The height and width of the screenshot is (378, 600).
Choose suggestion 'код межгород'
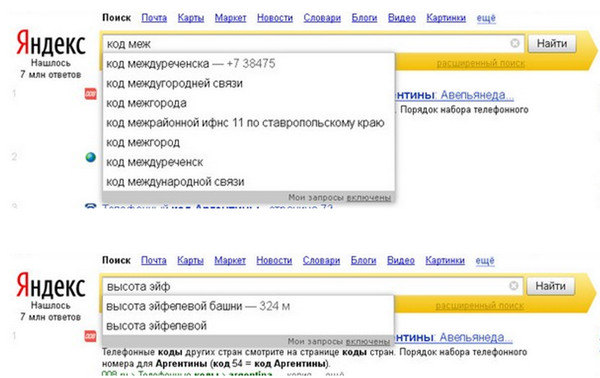coord(249,143)
